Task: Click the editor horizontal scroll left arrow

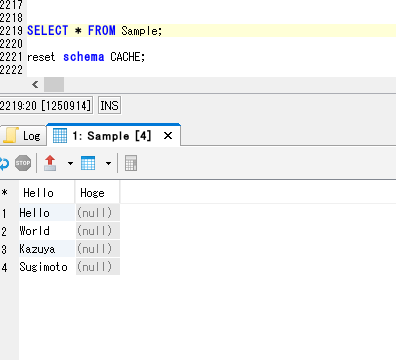Action: 35,85
